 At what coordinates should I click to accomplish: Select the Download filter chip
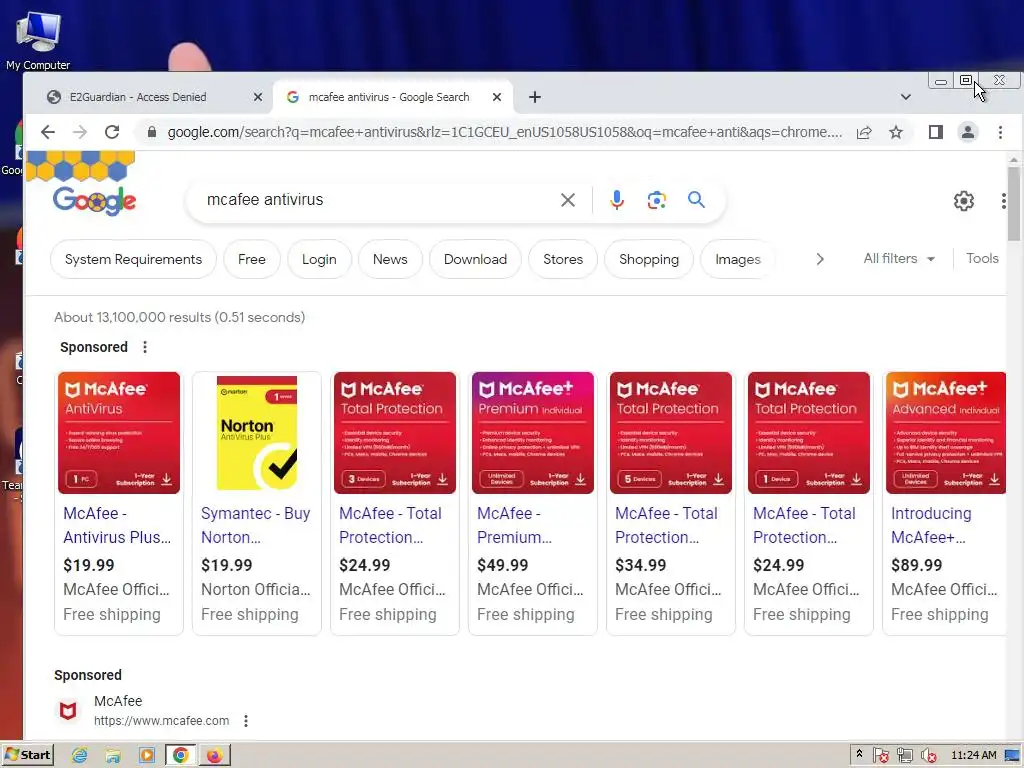[475, 259]
